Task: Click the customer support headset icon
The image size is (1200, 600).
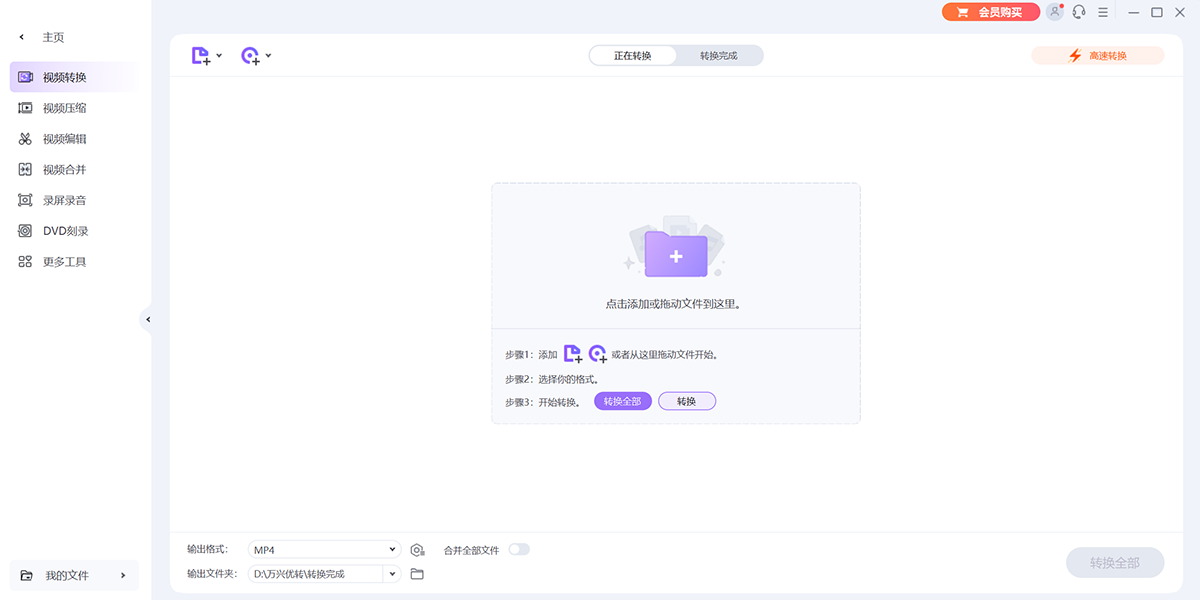Action: click(x=1079, y=12)
